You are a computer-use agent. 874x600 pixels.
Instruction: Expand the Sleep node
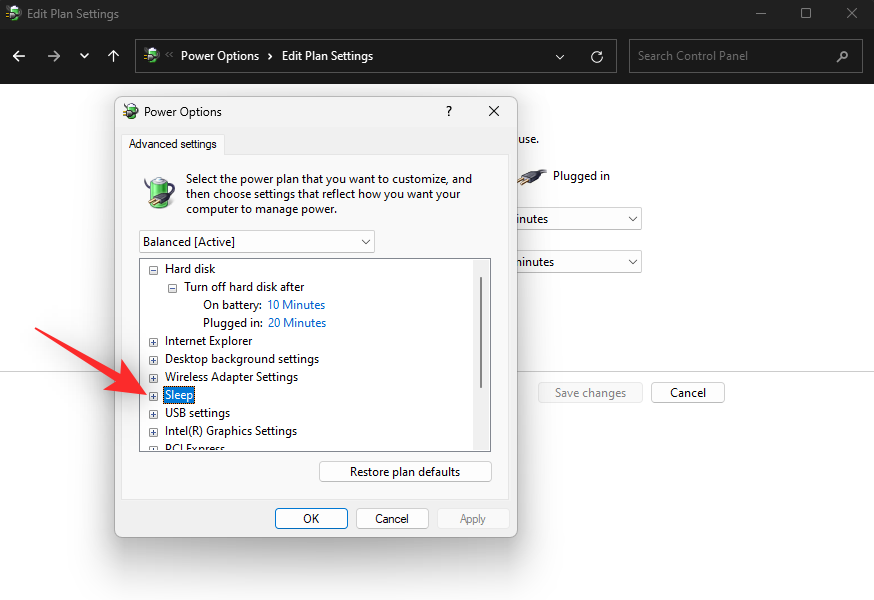(x=153, y=396)
